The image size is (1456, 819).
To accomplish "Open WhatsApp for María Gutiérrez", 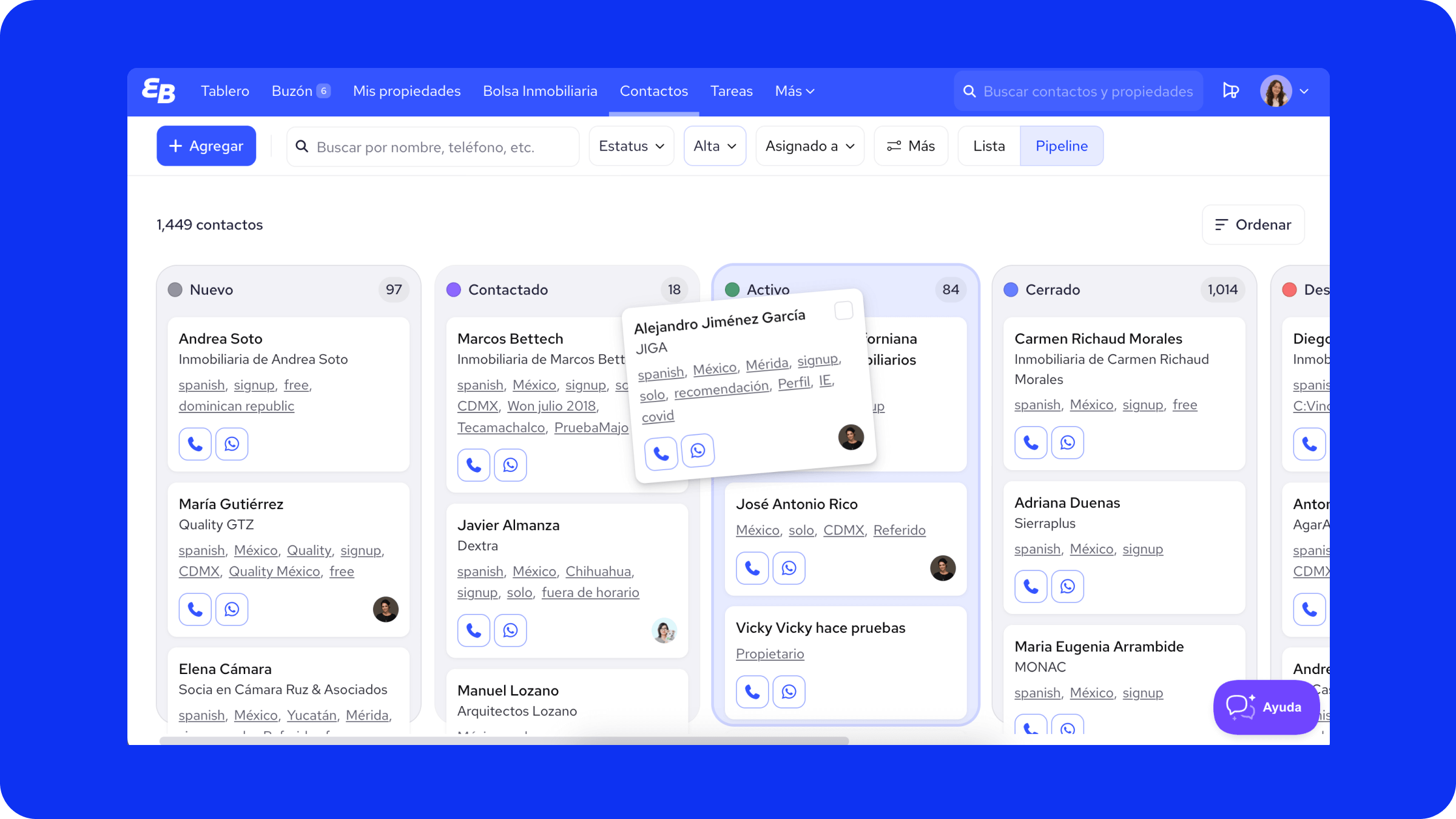I will coord(232,609).
